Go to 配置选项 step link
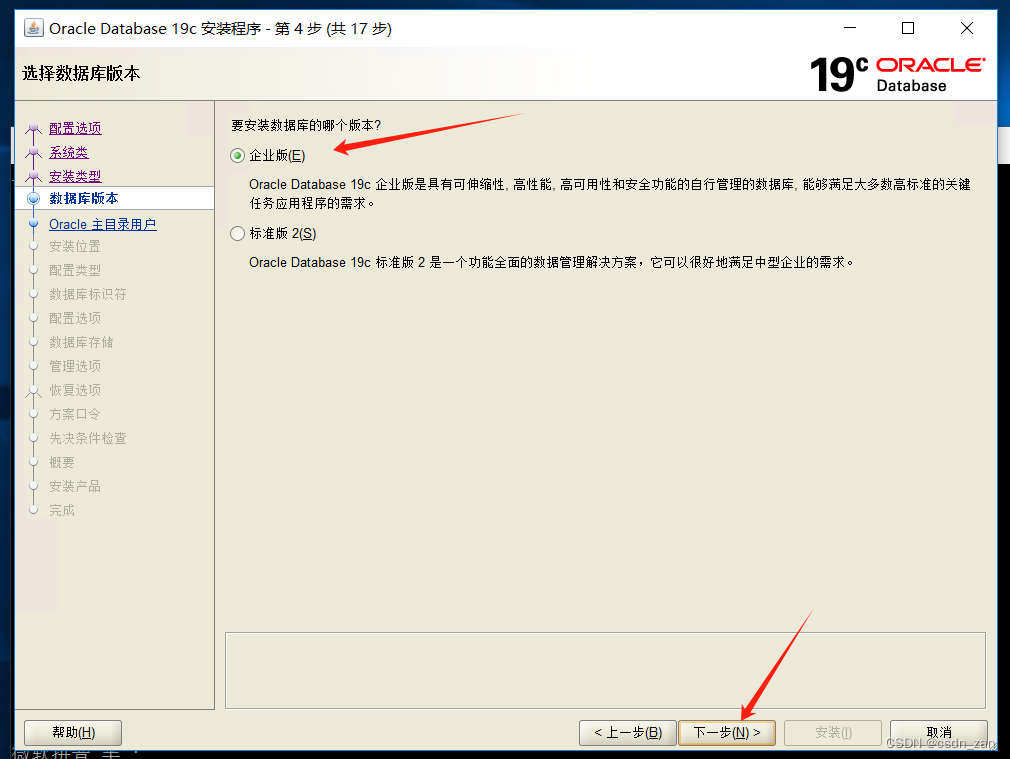Screen dimensions: 1010x759 coord(75,128)
